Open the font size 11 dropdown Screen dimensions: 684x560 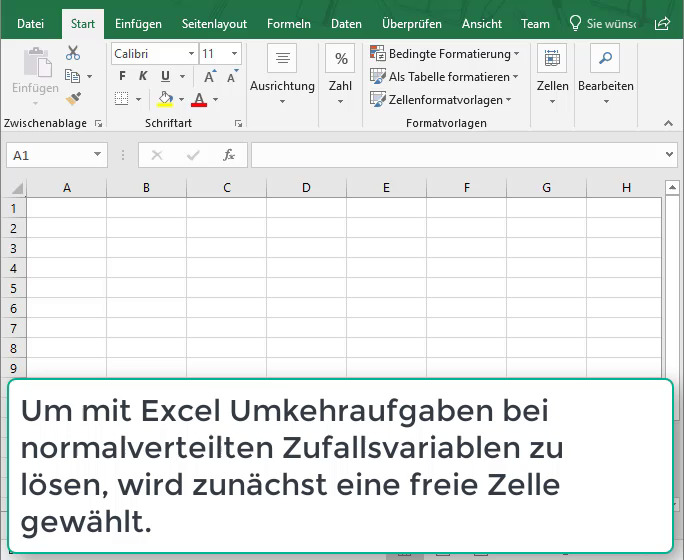click(x=235, y=54)
